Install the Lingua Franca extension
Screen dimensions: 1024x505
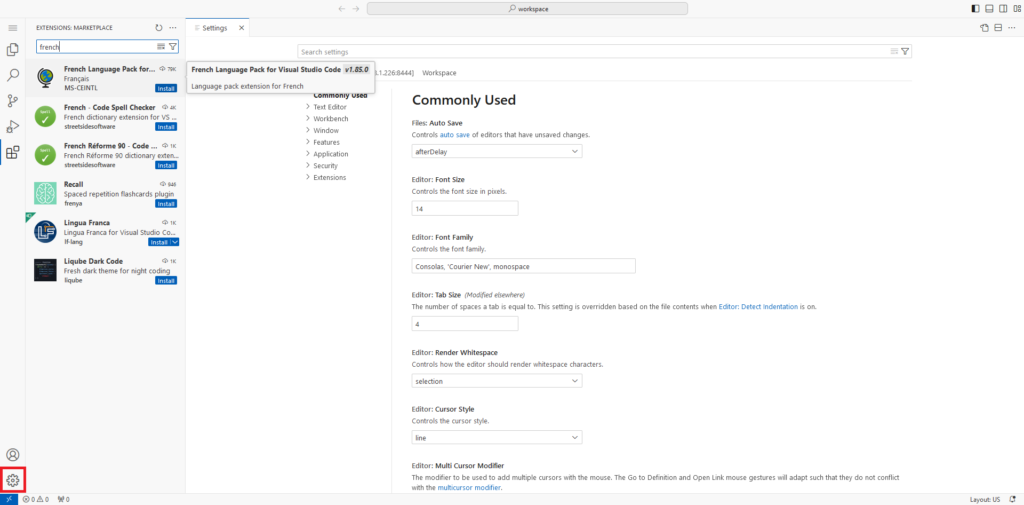tap(159, 242)
